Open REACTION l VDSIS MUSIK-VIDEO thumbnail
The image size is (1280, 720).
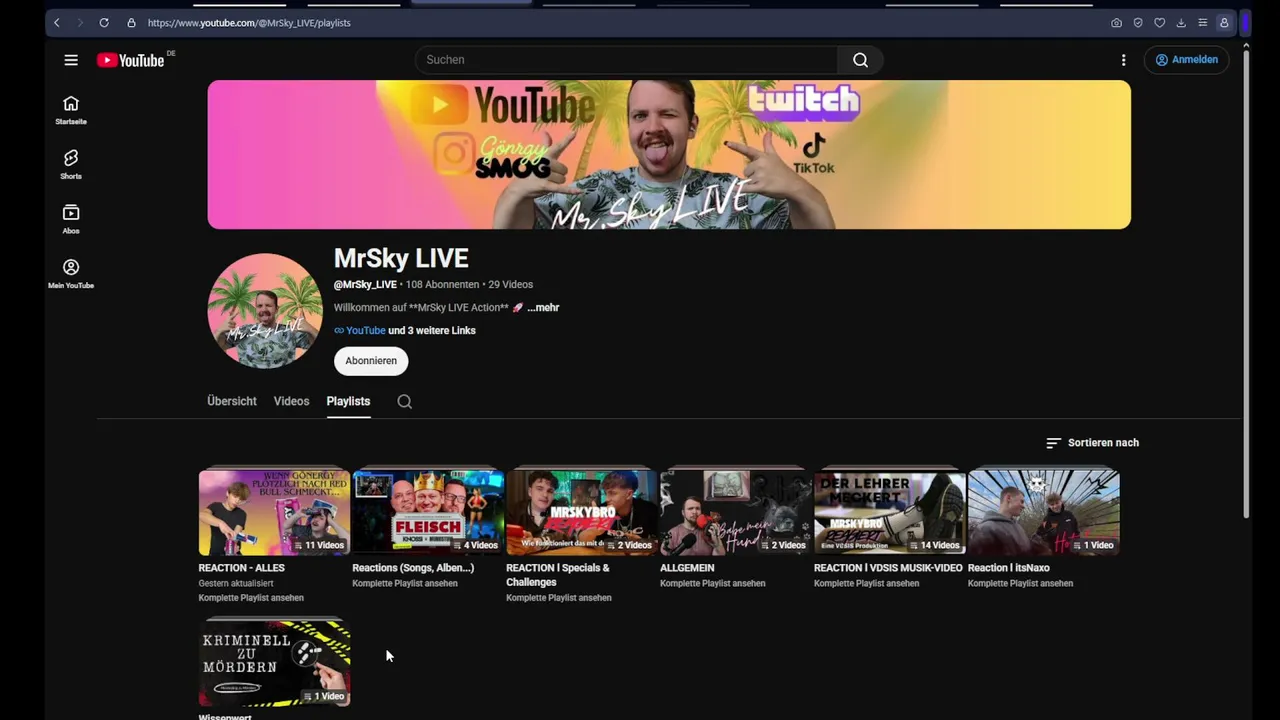pyautogui.click(x=890, y=512)
